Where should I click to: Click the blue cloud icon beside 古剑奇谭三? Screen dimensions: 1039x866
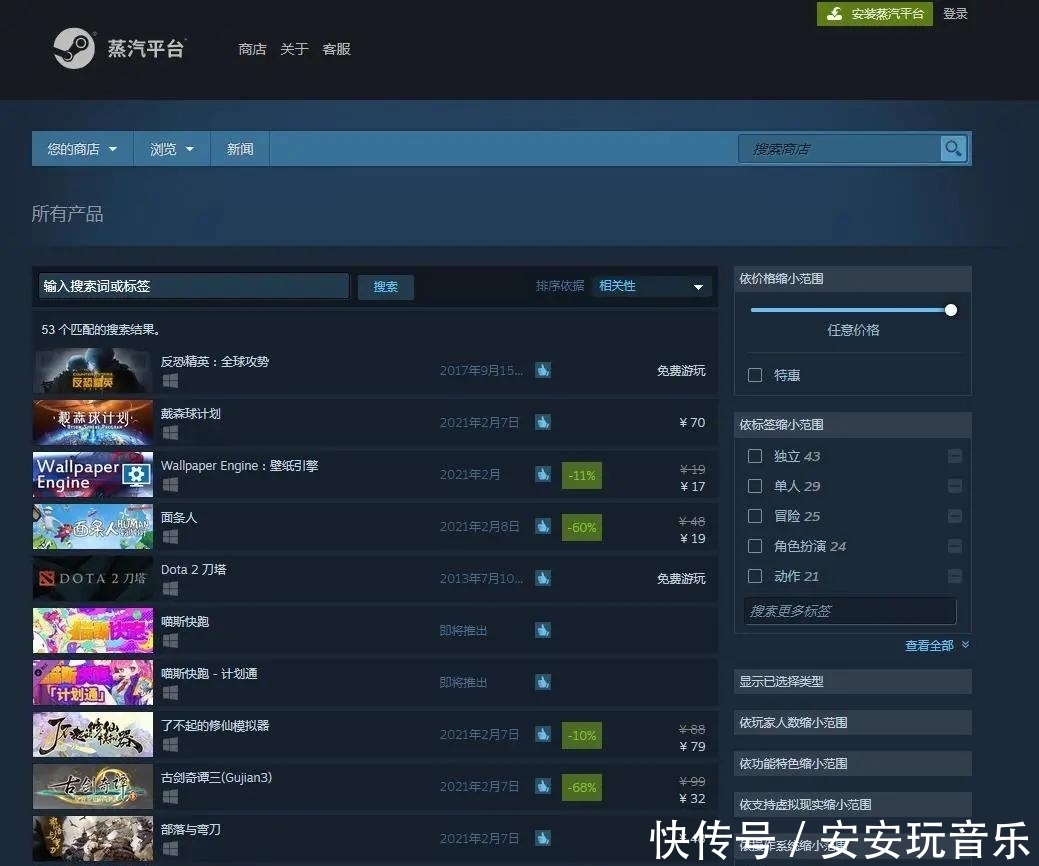[542, 786]
